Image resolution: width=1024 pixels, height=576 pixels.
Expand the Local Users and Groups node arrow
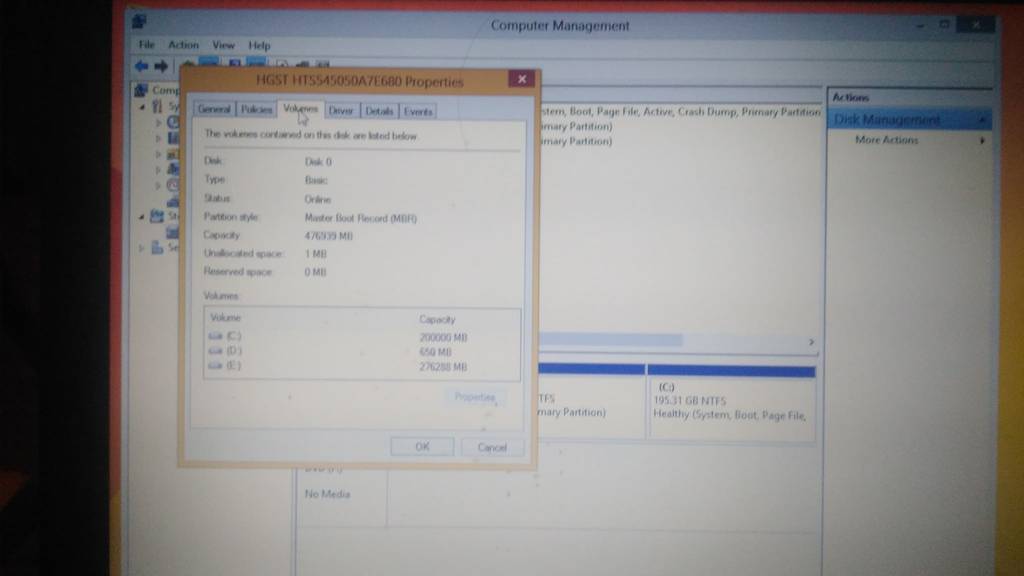158,170
